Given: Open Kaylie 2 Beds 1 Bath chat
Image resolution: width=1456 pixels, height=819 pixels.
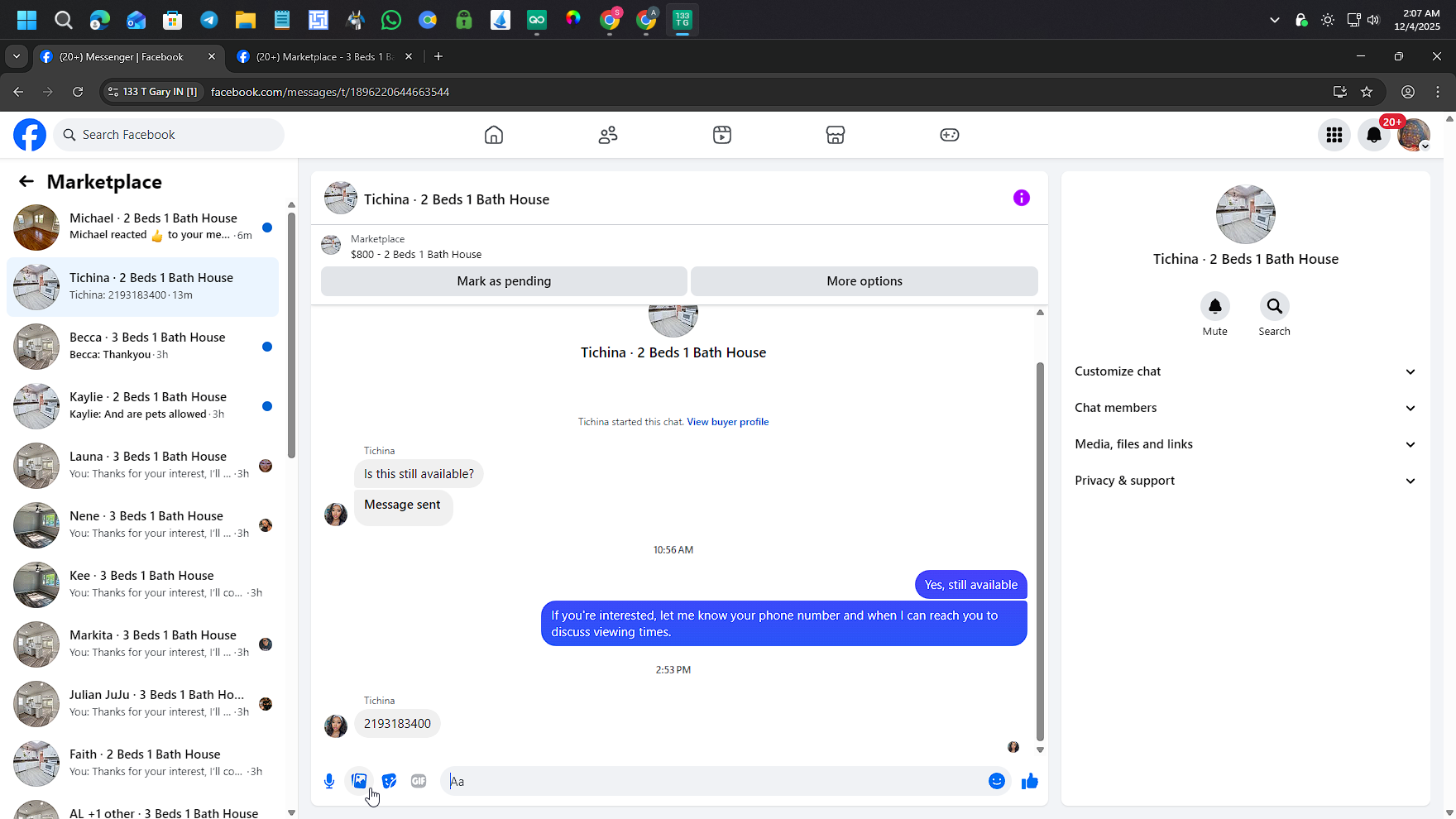Looking at the screenshot, I should (143, 406).
